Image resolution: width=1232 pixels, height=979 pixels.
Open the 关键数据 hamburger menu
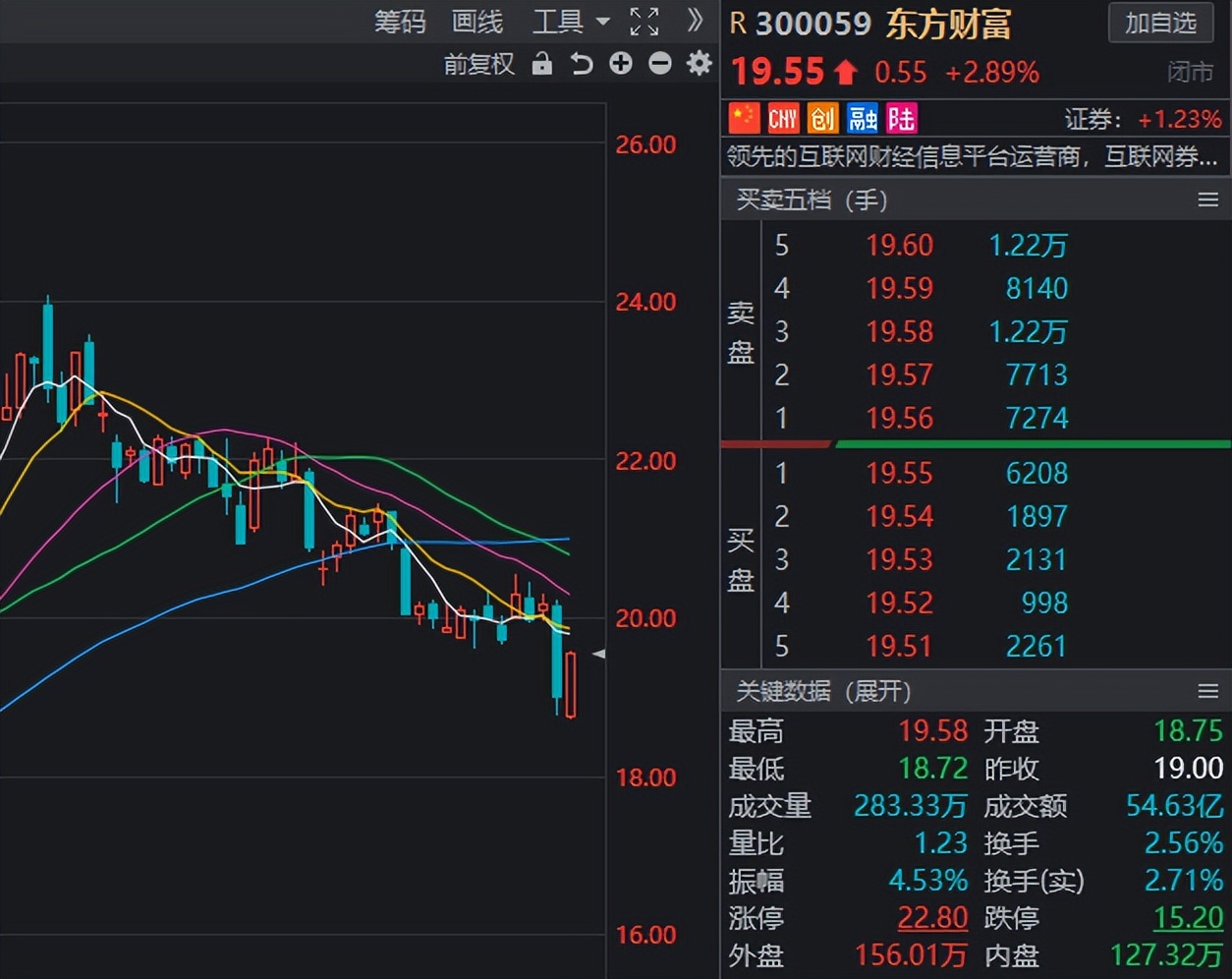point(1207,692)
